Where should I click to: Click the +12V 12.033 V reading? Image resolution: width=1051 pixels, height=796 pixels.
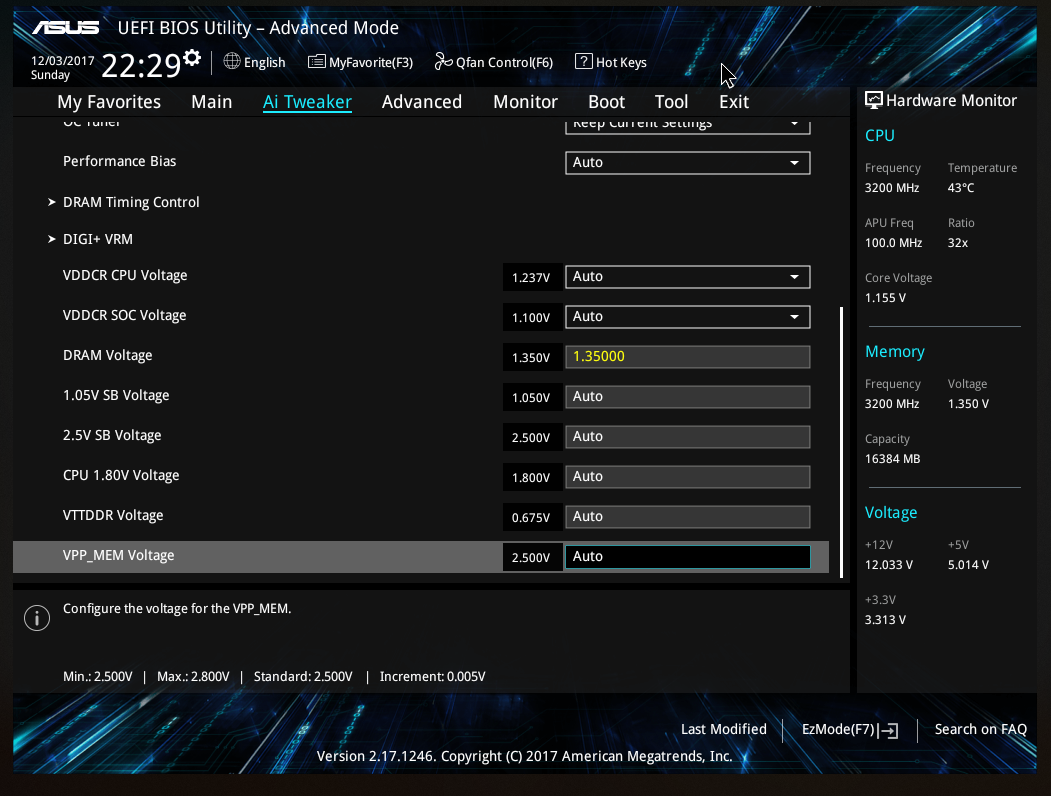(x=888, y=565)
